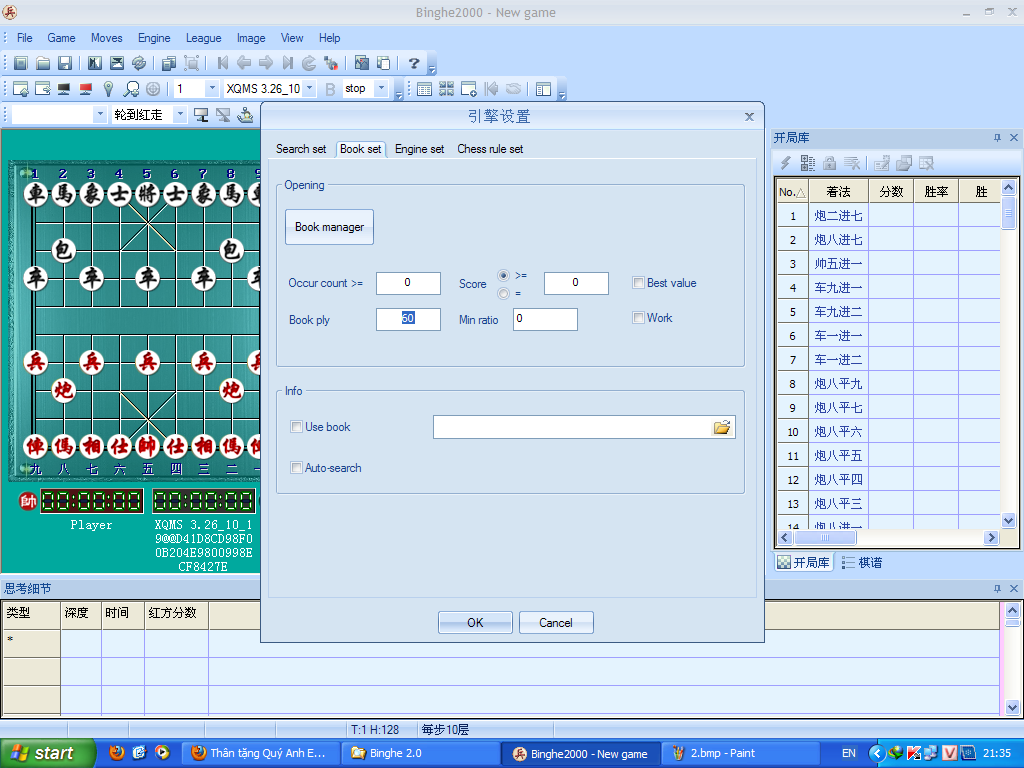This screenshot has height=768, width=1024.
Task: Switch to the 2.bmp - Paint taskbar window
Action: point(740,753)
